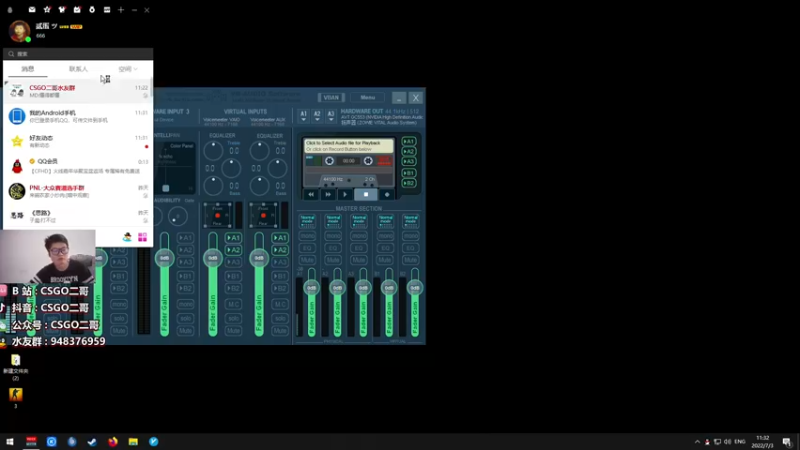The height and width of the screenshot is (450, 800).
Task: Enable B1 output on the cassette recorder
Action: [408, 173]
